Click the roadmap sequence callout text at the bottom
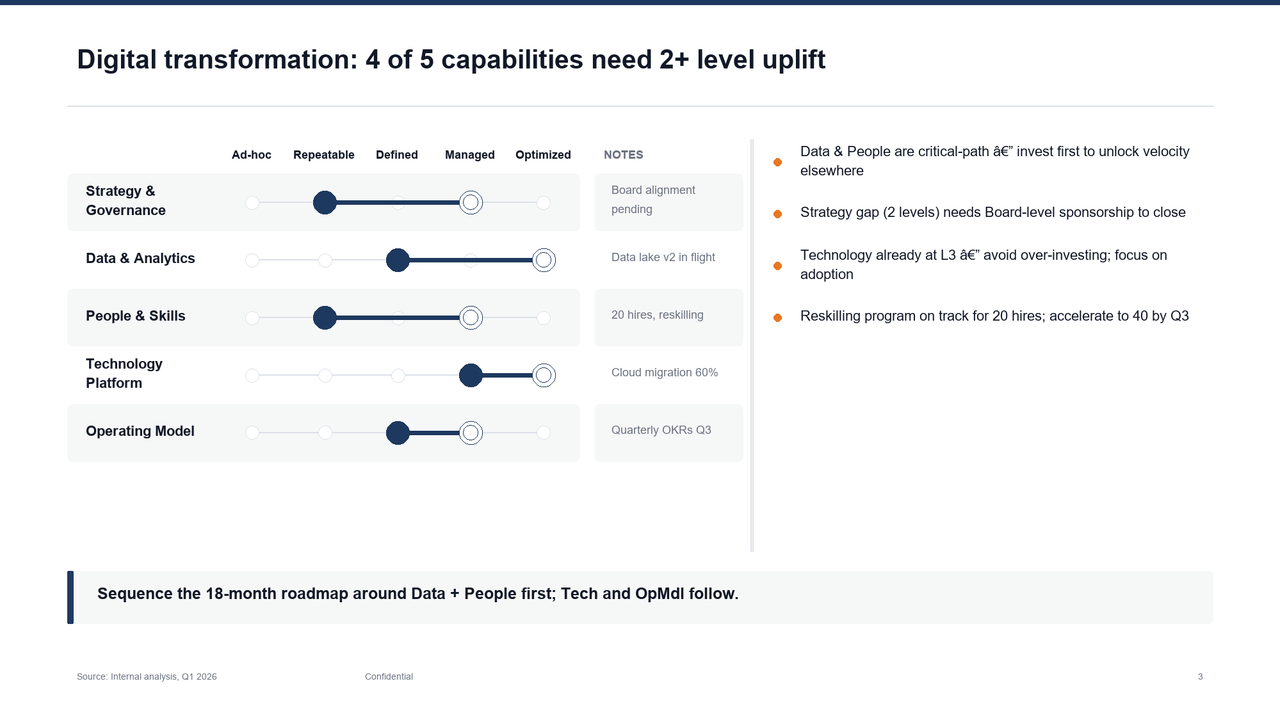Image resolution: width=1280 pixels, height=720 pixels. coord(418,594)
